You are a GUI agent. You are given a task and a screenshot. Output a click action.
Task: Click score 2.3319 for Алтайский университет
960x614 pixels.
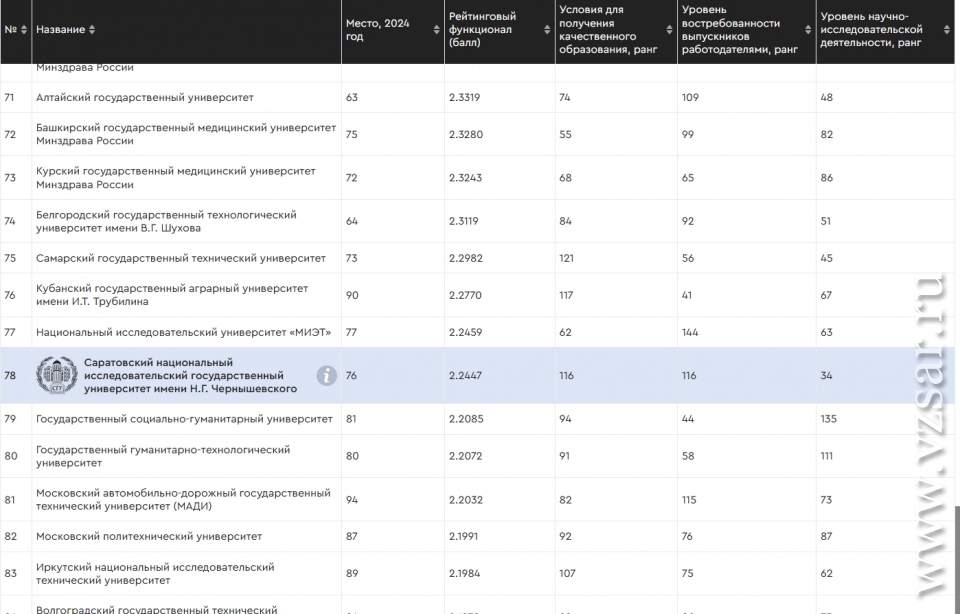(x=464, y=97)
